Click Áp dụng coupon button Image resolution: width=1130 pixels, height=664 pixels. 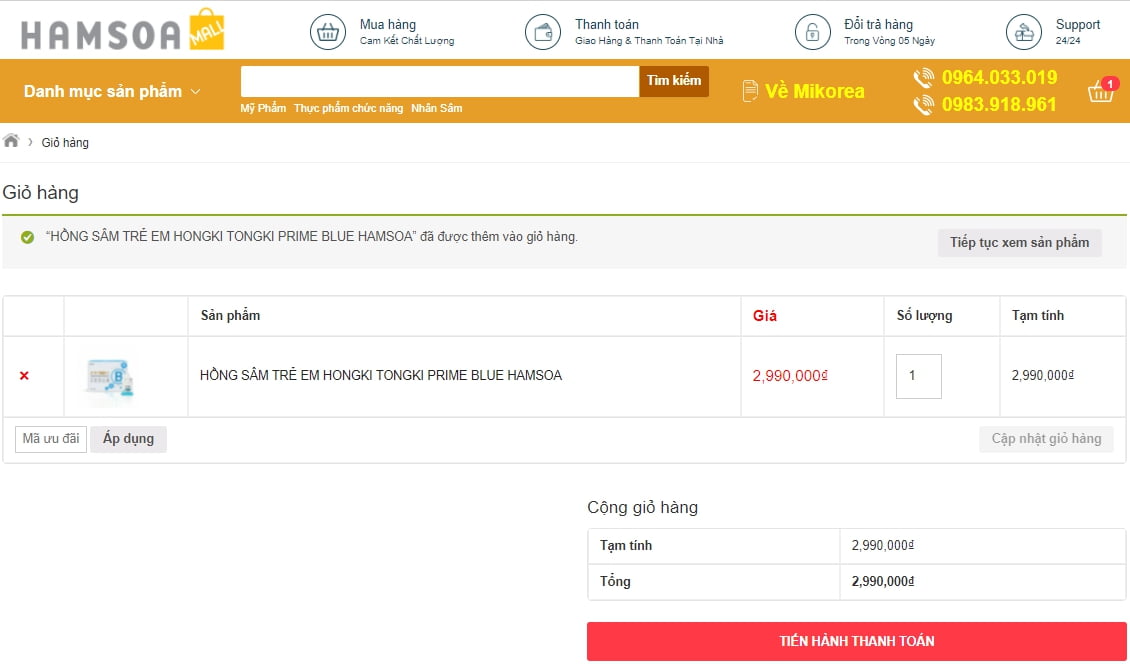click(x=128, y=439)
